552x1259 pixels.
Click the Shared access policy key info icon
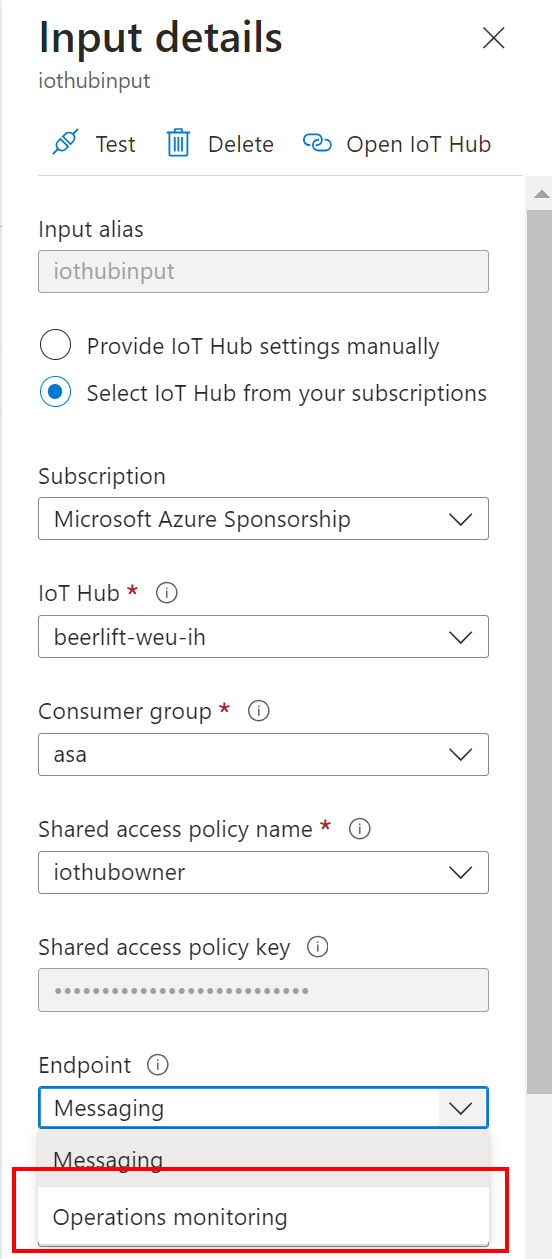pyautogui.click(x=318, y=947)
